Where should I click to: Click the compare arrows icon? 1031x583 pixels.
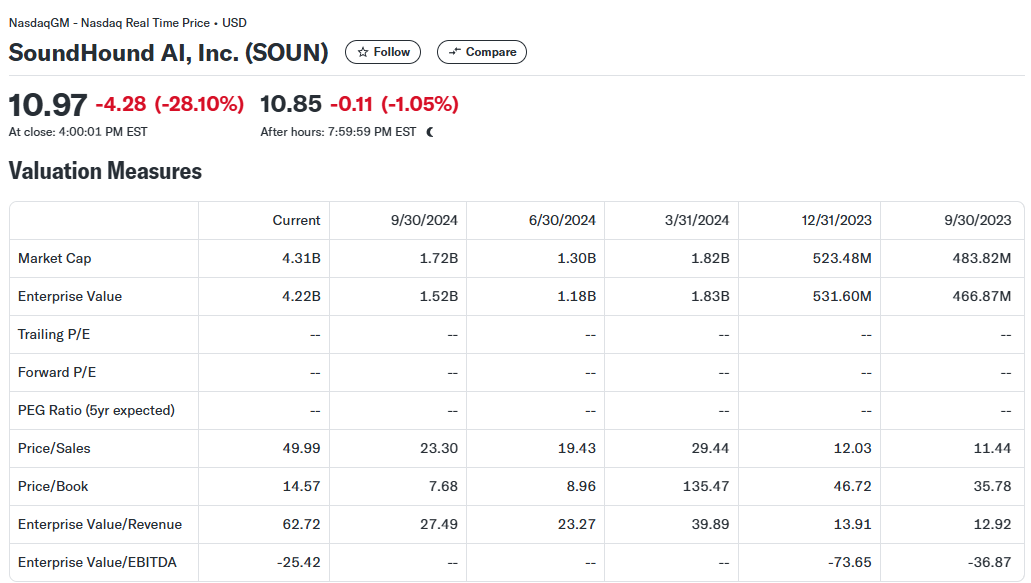point(454,52)
